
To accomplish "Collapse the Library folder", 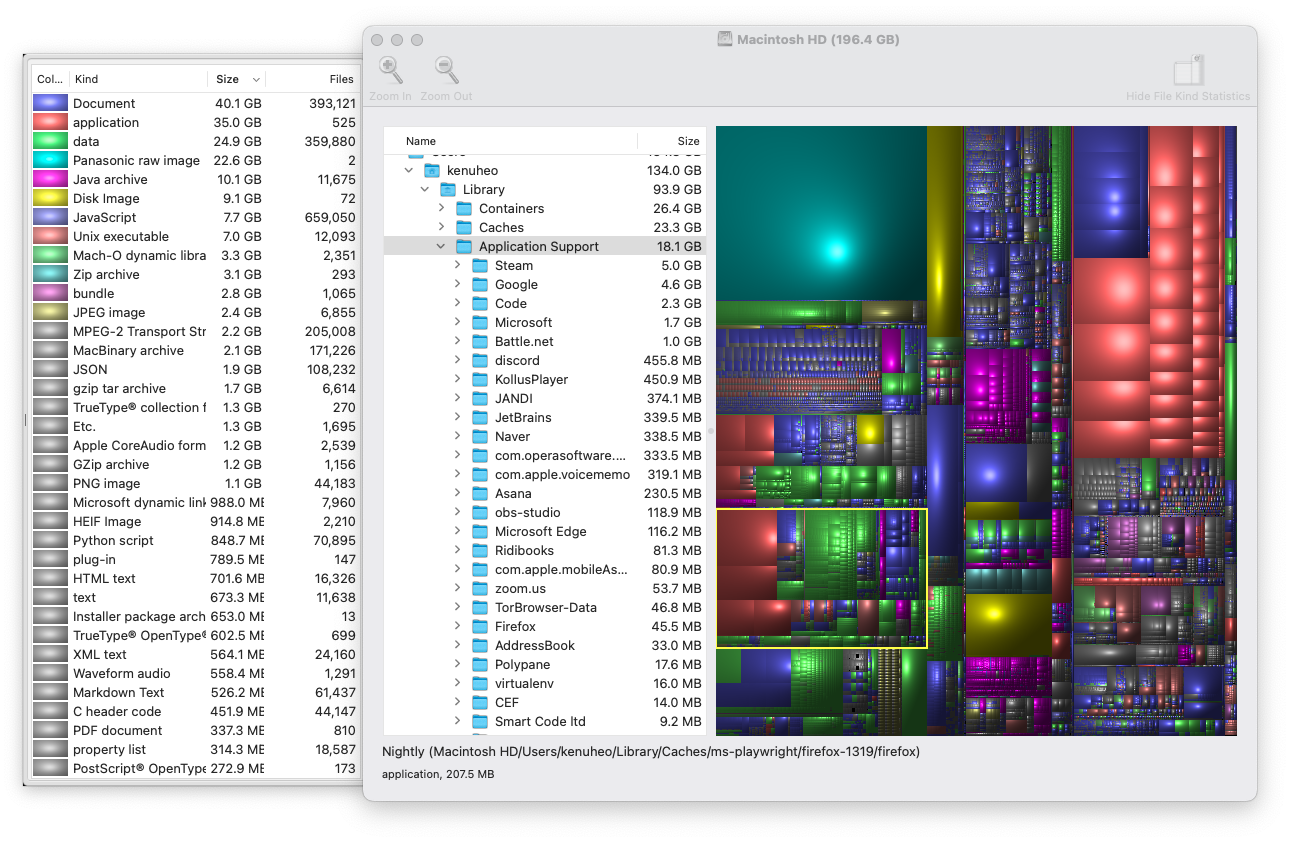I will click(424, 190).
